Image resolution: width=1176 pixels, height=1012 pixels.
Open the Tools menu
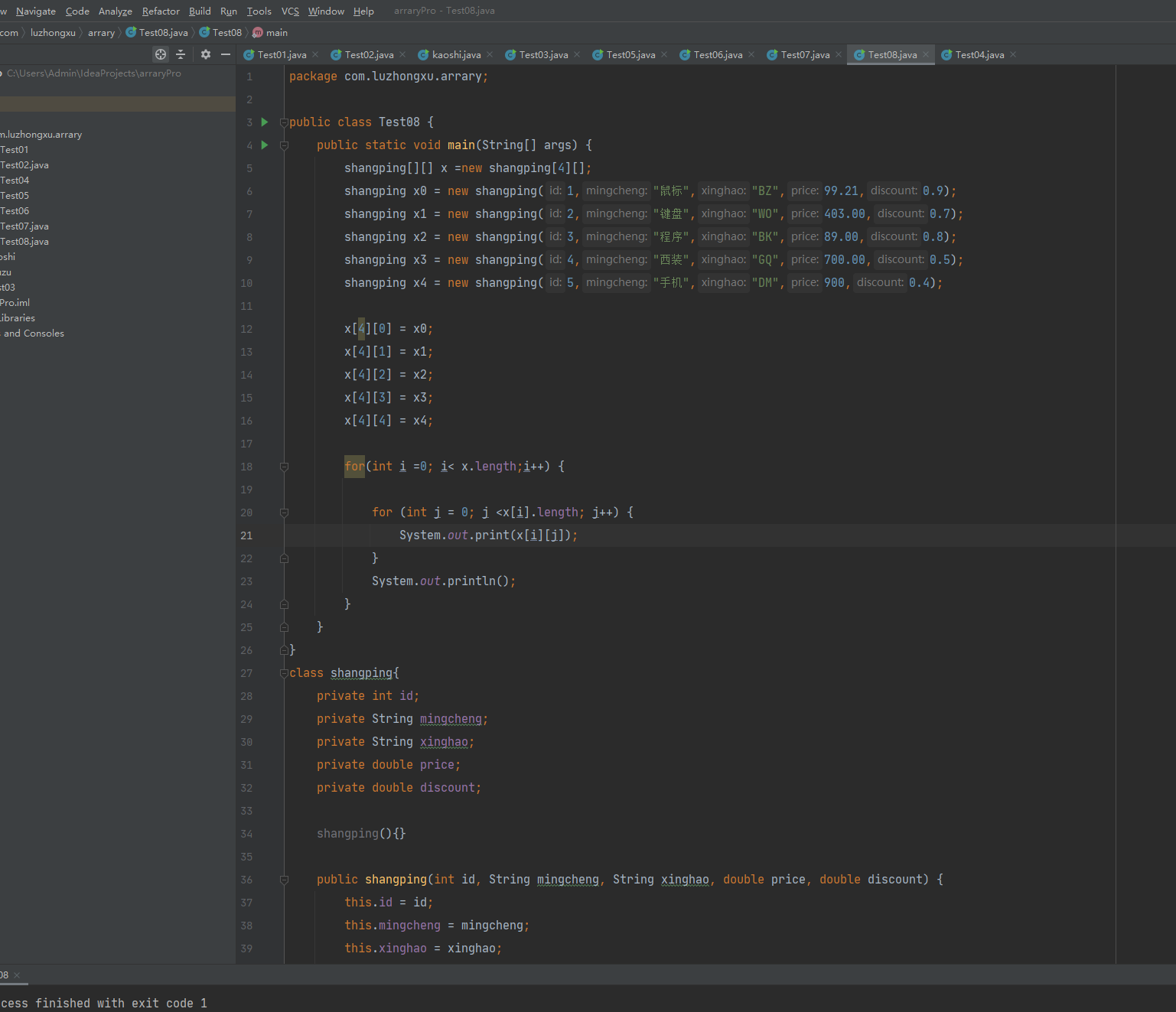[259, 11]
